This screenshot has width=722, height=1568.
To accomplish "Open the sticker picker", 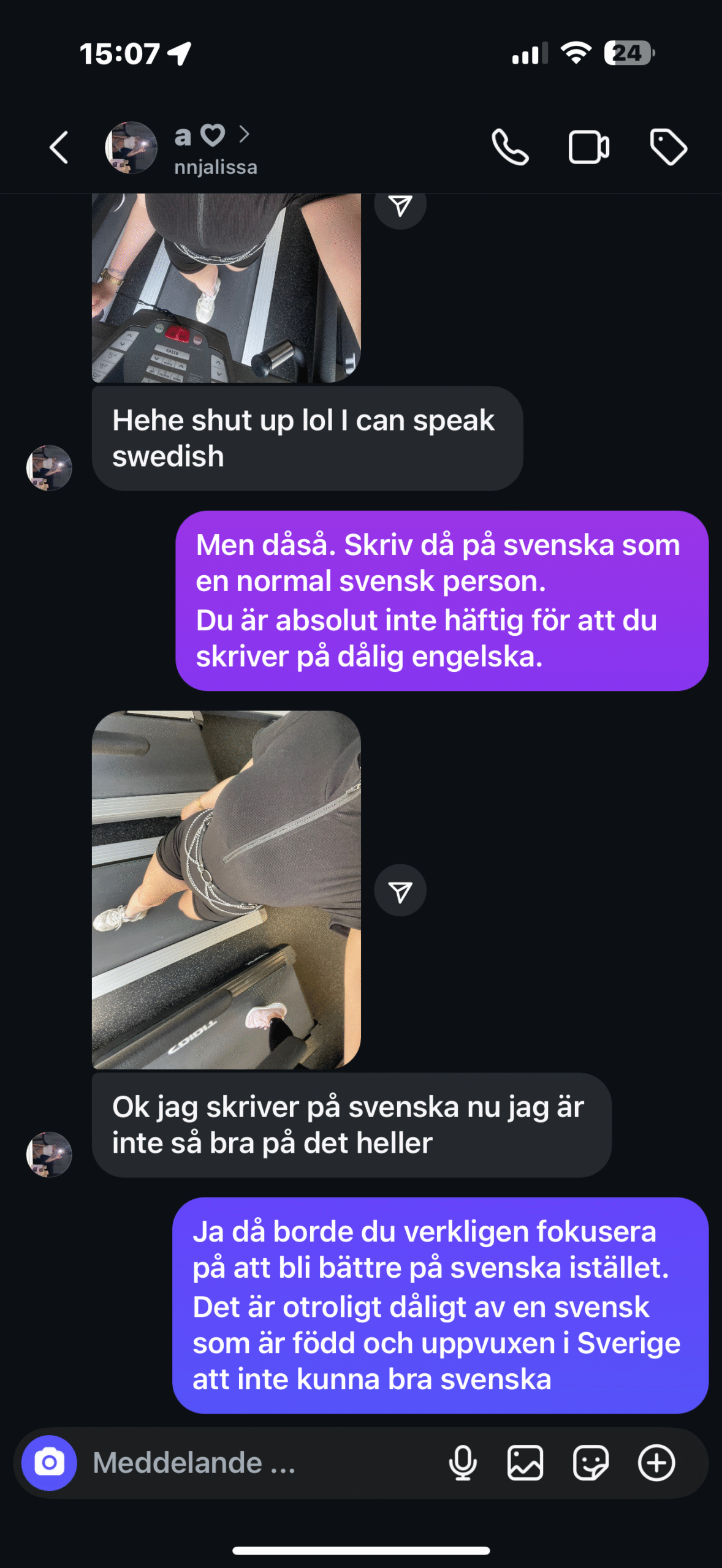I will click(591, 1463).
